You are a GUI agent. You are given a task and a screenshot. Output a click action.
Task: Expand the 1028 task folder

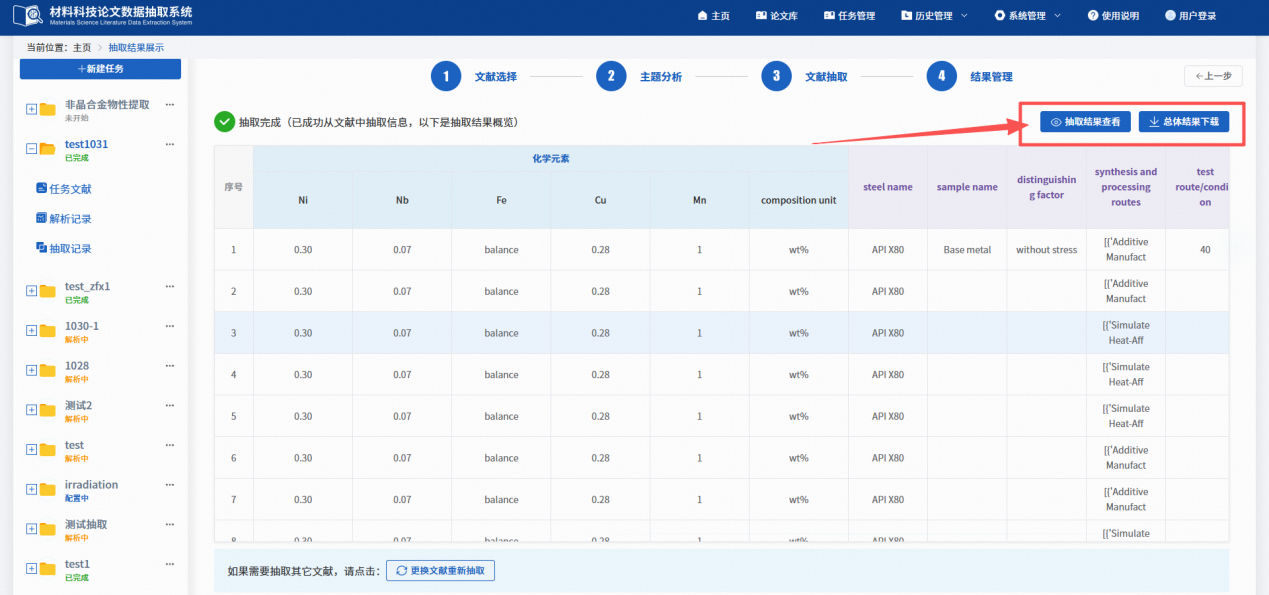click(x=31, y=370)
